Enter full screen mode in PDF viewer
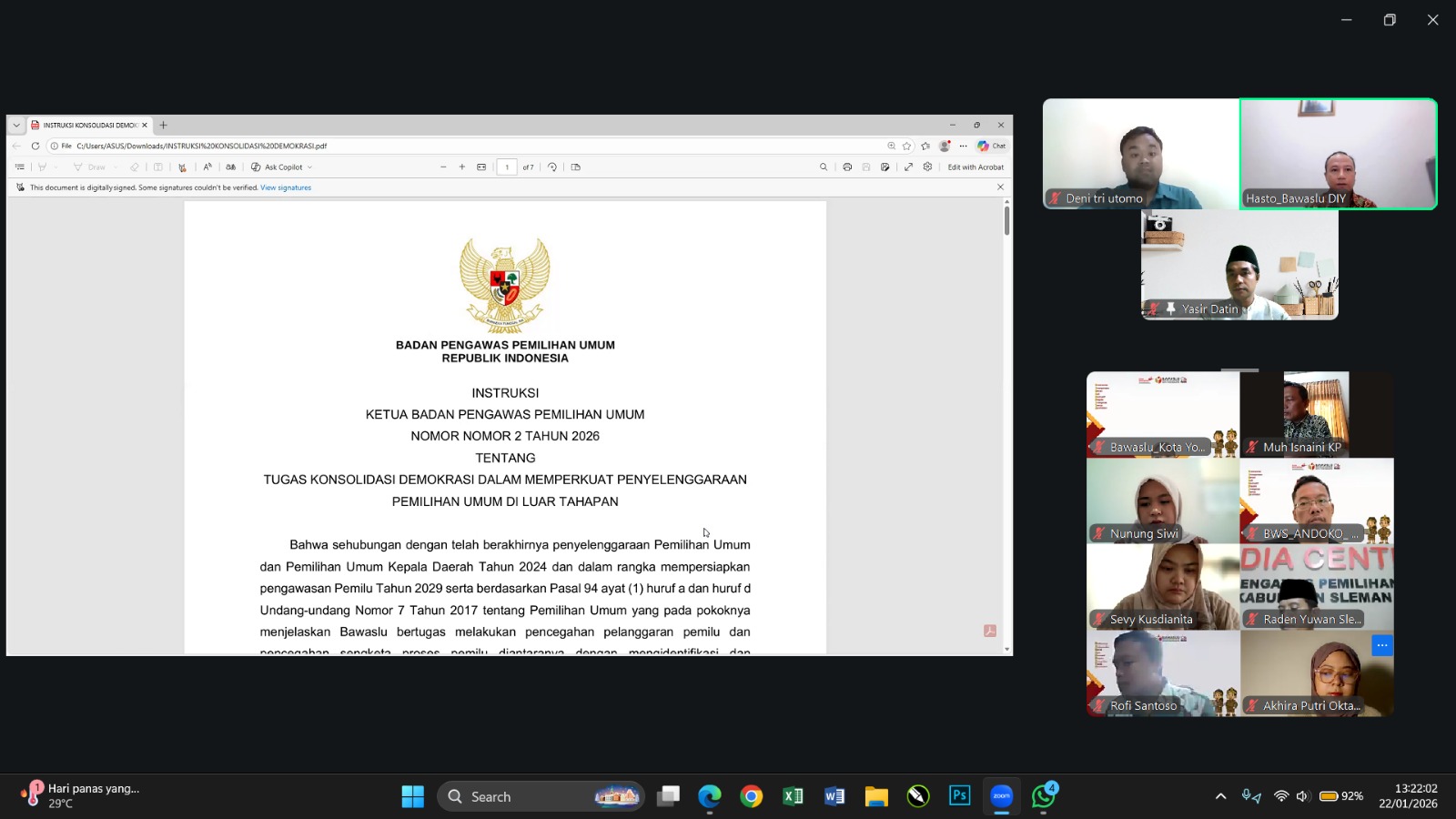The width and height of the screenshot is (1456, 819). [908, 167]
